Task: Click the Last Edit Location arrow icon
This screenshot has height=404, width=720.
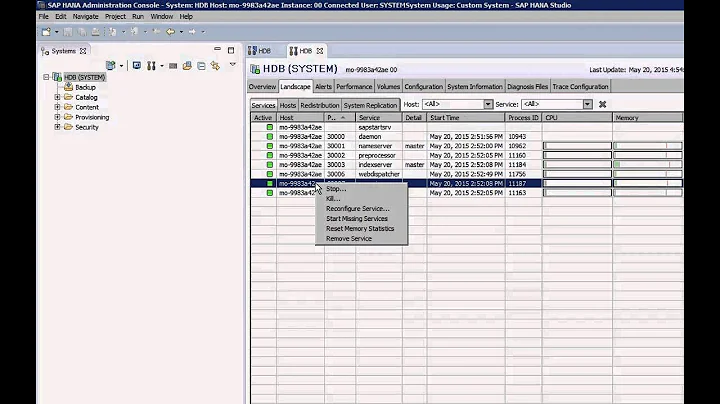Action: 156,32
